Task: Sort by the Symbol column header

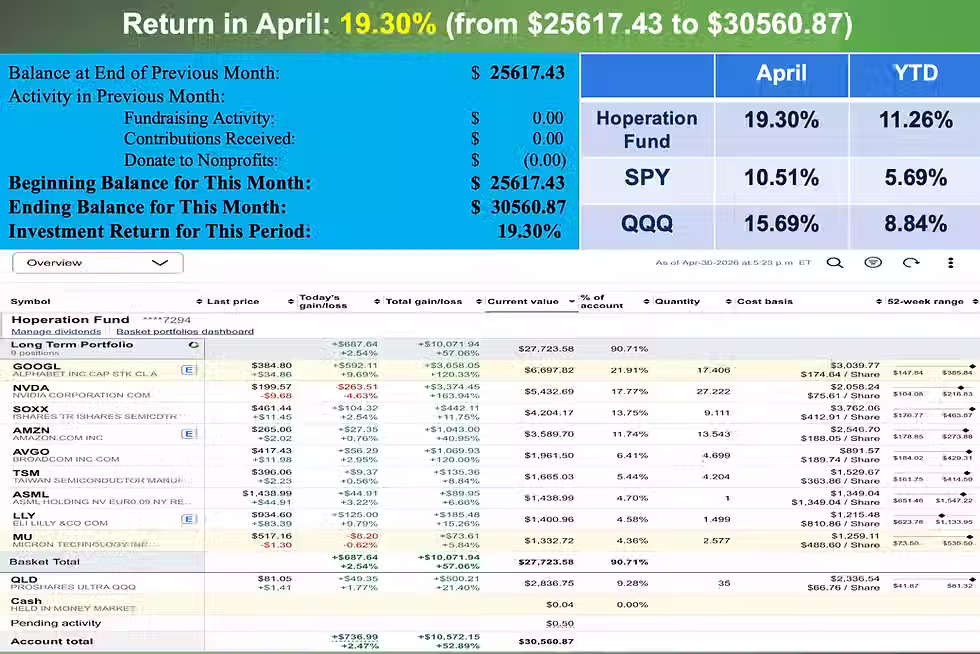Action: click(x=31, y=301)
